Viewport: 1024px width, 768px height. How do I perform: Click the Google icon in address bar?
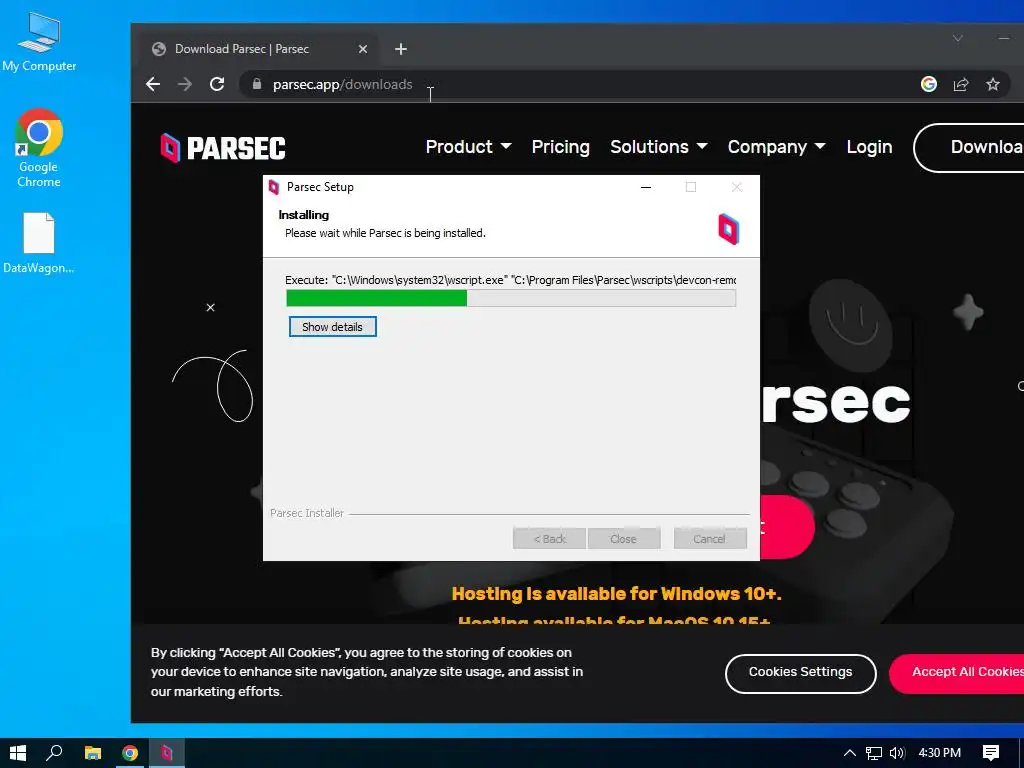point(929,84)
